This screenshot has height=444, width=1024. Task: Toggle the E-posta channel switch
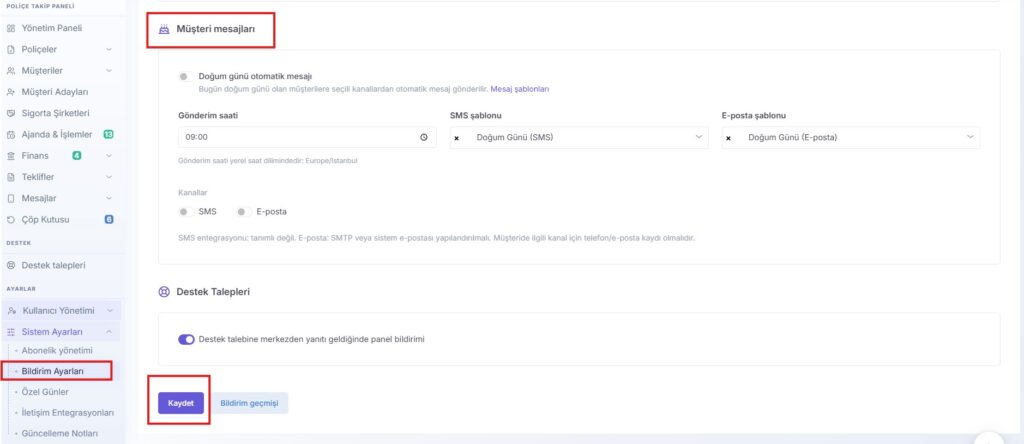pos(244,212)
